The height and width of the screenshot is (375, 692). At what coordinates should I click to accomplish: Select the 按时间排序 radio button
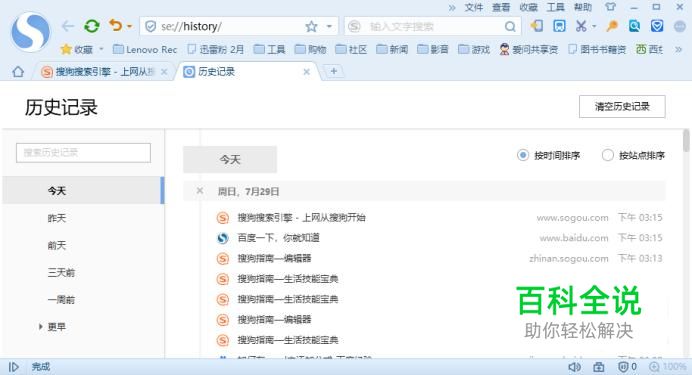(x=523, y=155)
